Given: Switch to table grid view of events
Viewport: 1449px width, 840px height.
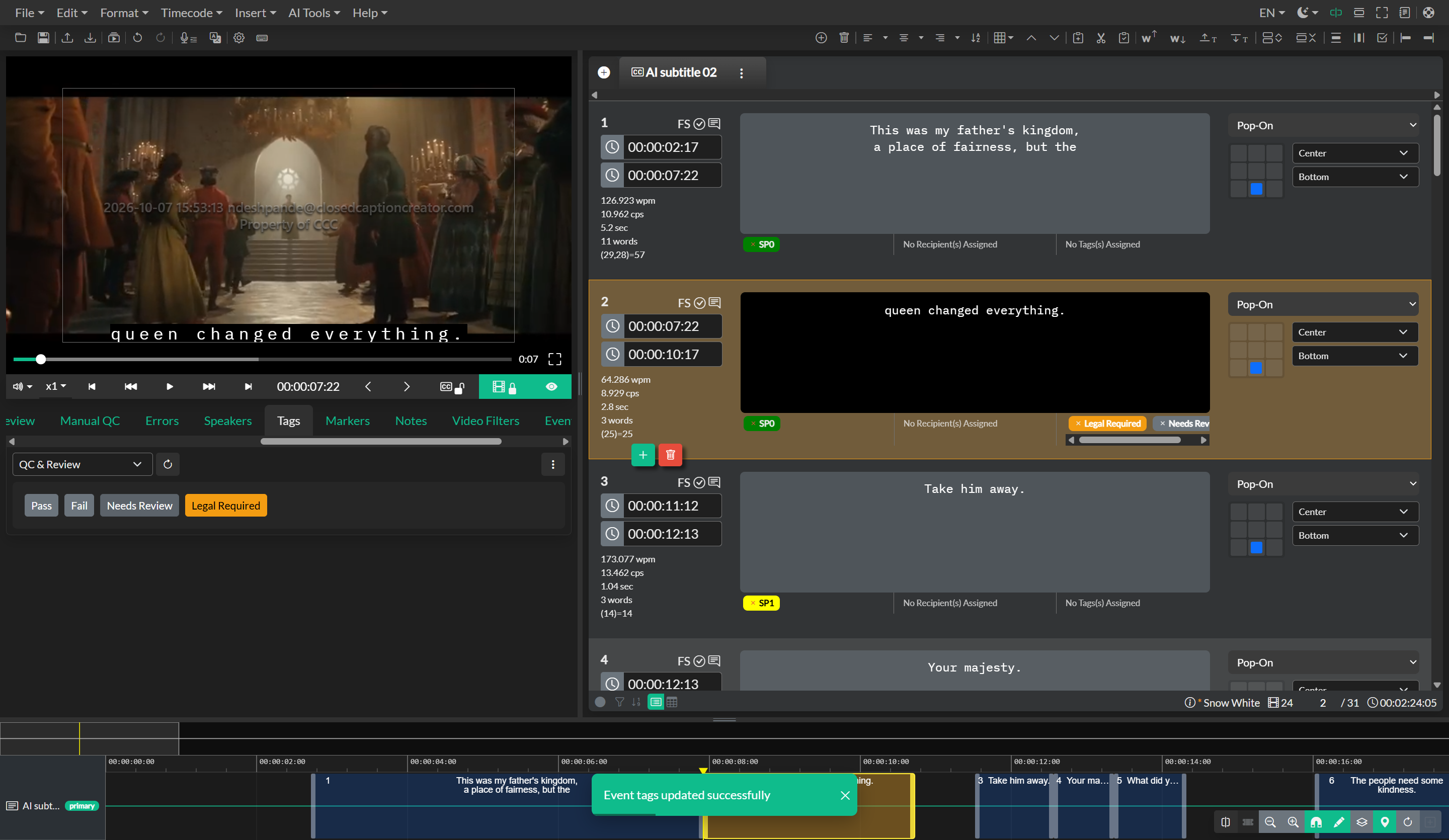Looking at the screenshot, I should click(x=672, y=702).
